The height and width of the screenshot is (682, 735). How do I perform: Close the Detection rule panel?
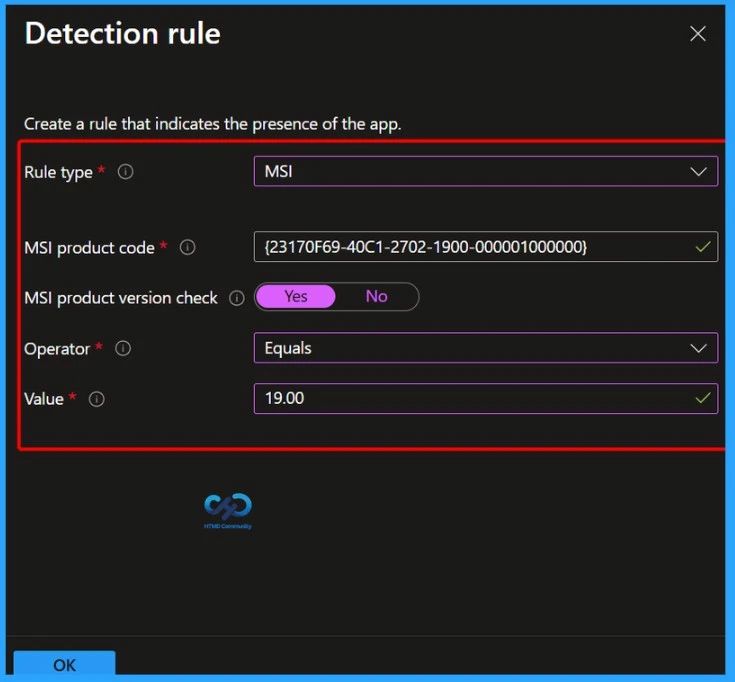(698, 34)
